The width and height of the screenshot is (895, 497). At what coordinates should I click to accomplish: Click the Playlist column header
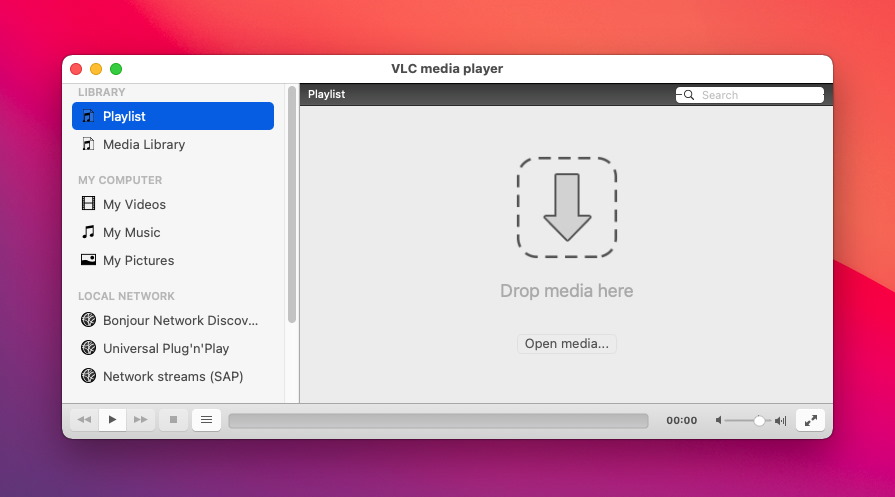click(326, 94)
